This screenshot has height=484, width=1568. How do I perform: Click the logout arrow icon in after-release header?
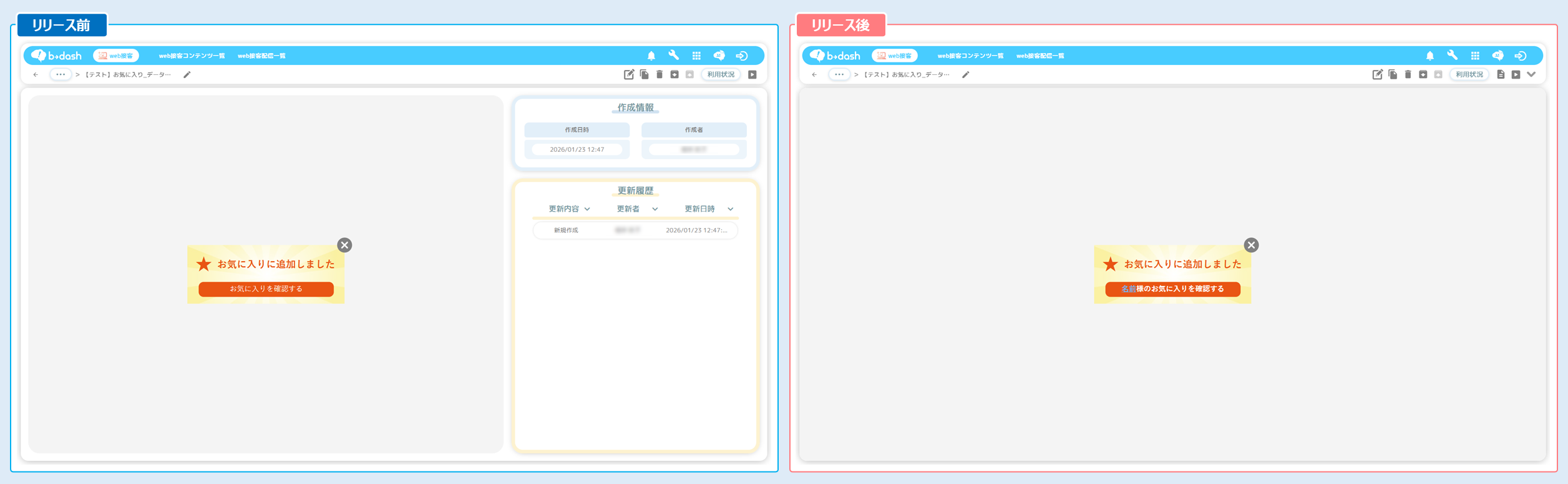point(1521,56)
